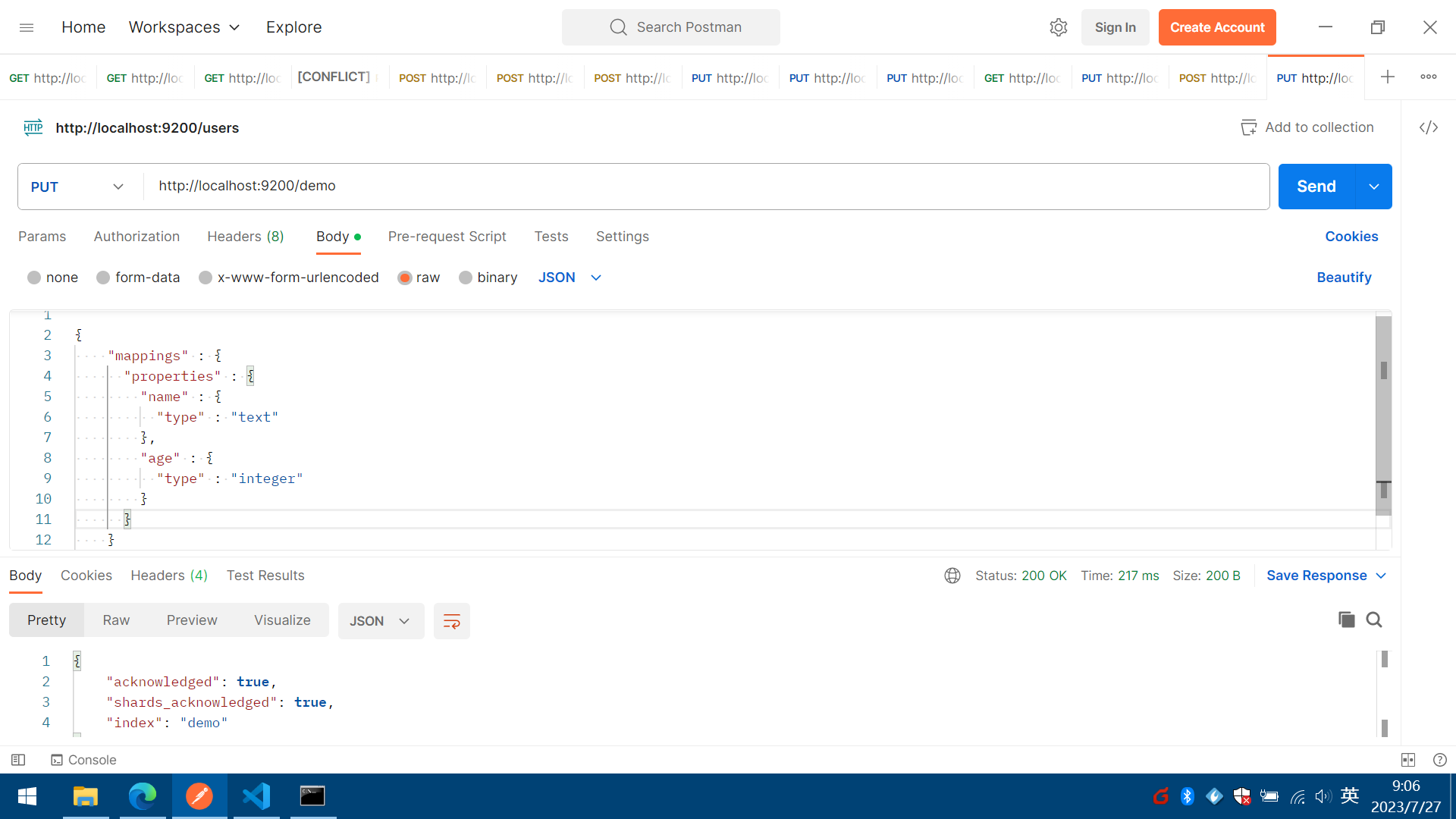Click the Beautify link

click(x=1344, y=278)
